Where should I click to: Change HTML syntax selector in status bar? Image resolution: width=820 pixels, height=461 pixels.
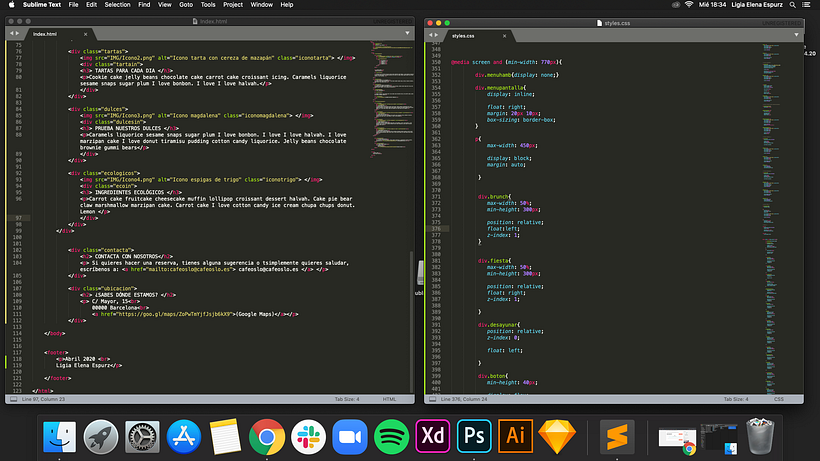(389, 399)
